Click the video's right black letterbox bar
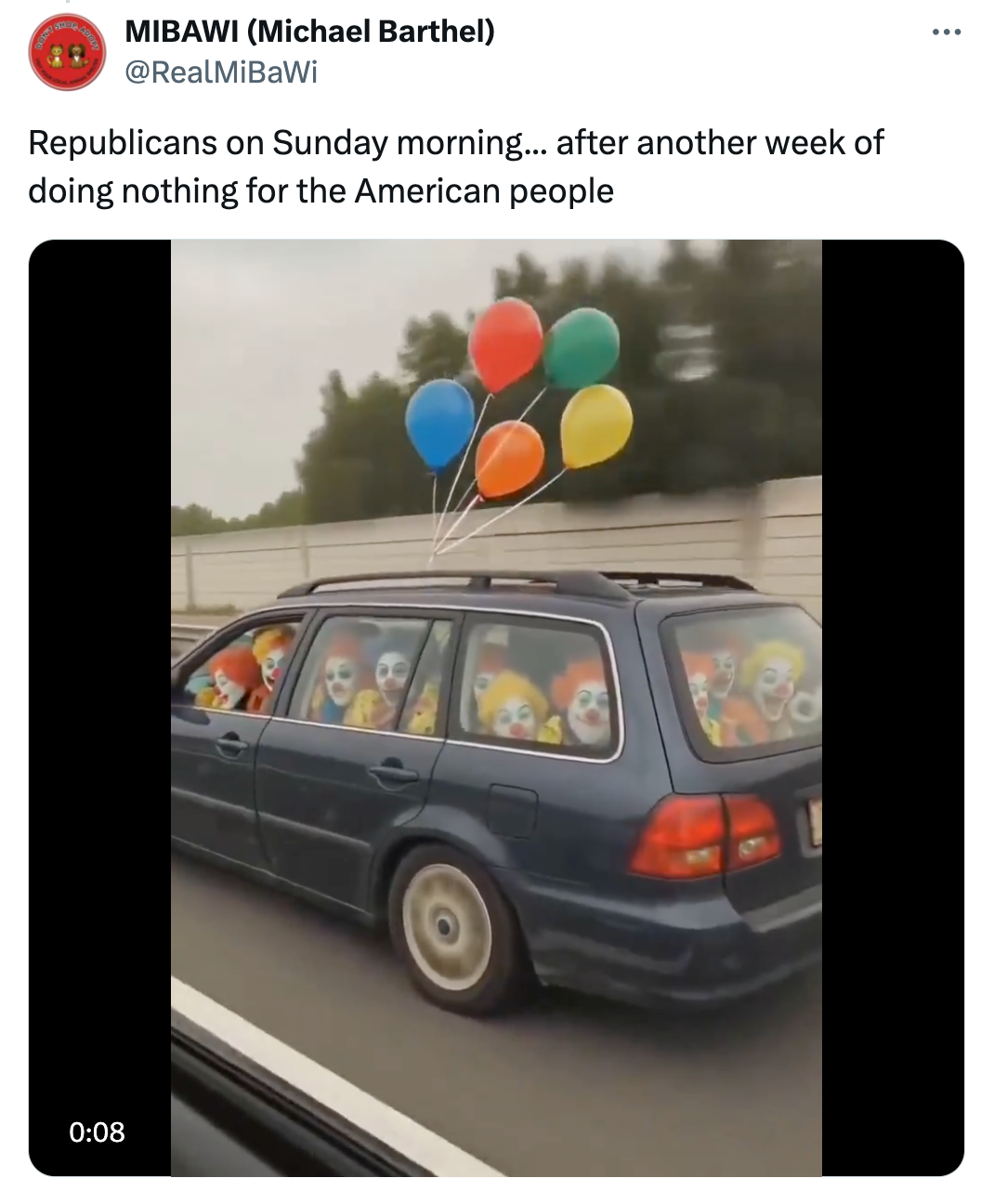 pyautogui.click(x=893, y=708)
